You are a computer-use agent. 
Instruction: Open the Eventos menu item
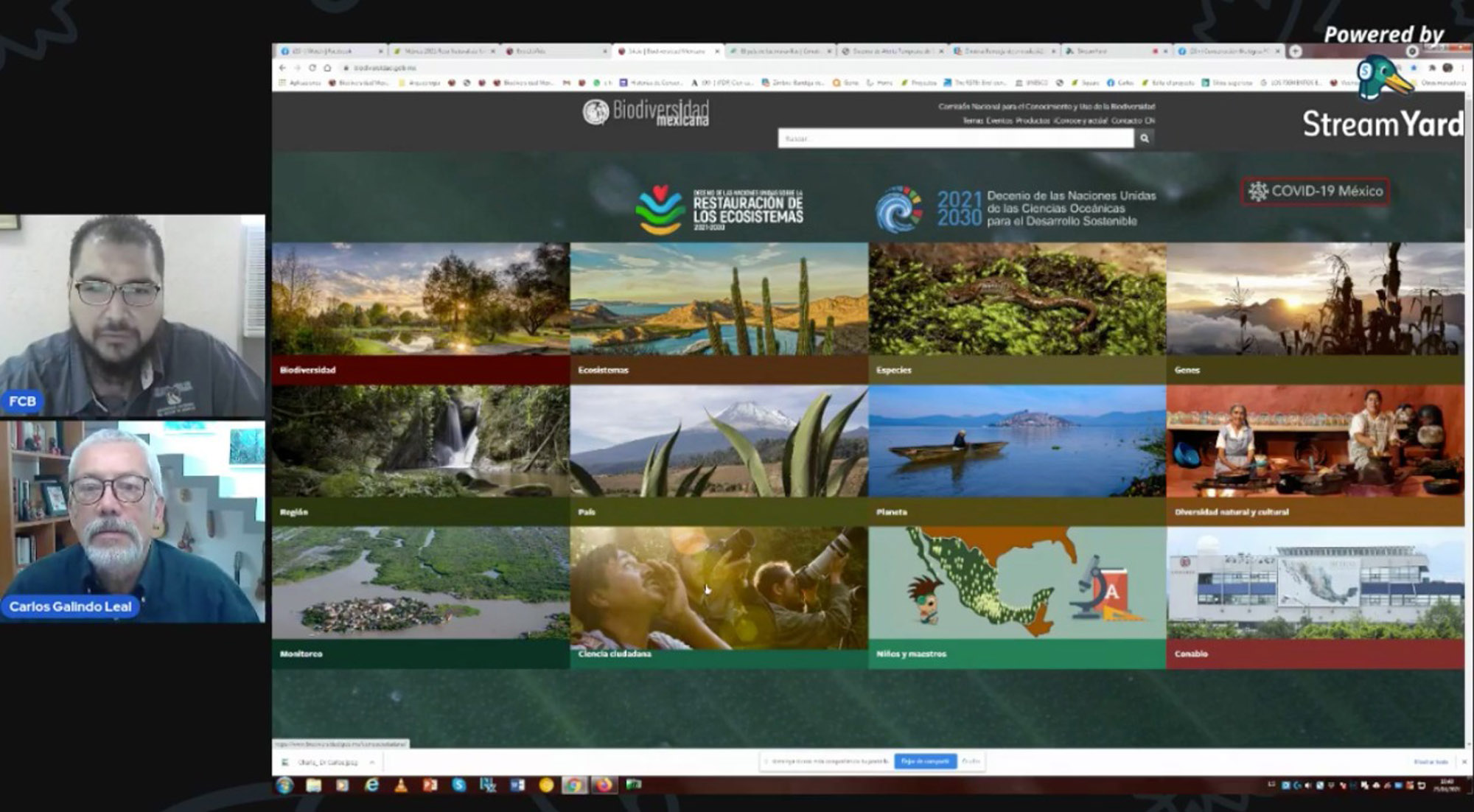[999, 121]
